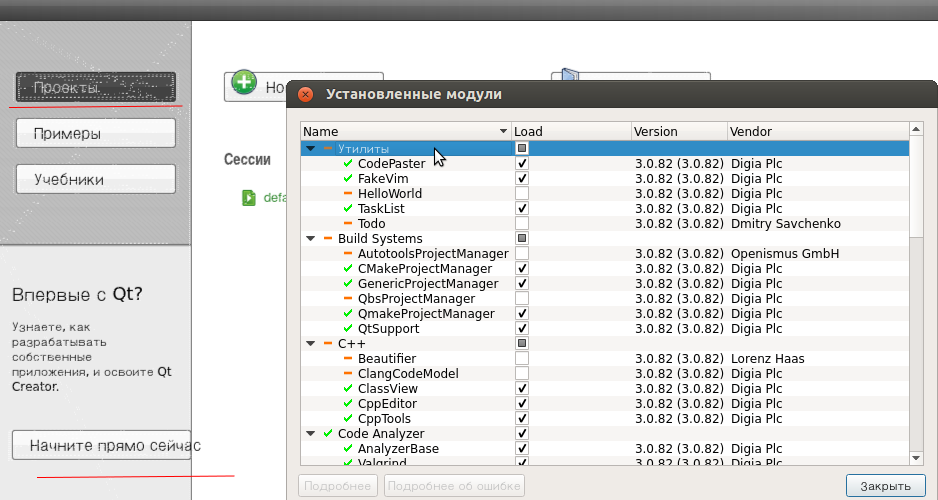This screenshot has width=938, height=500.
Task: Select the QmakeProjectManager row
Action: tap(605, 313)
